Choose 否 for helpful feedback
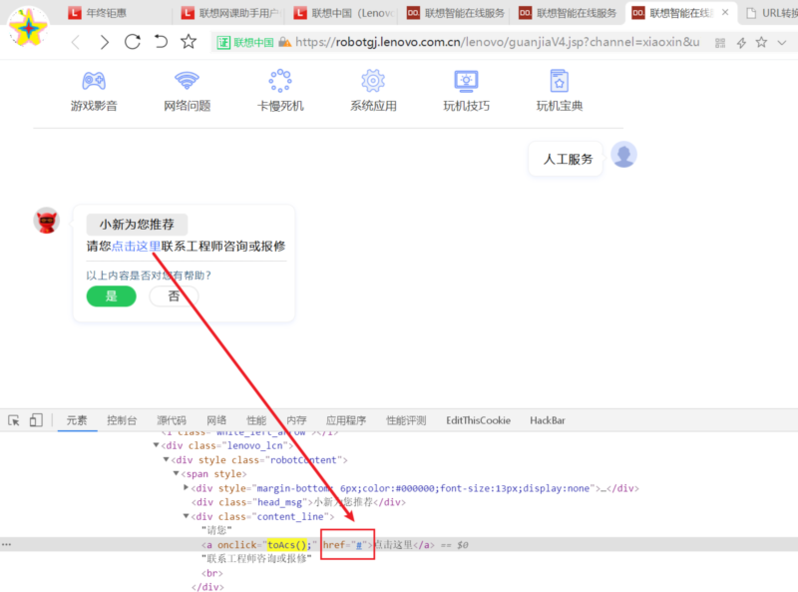This screenshot has width=798, height=592. pos(174,296)
